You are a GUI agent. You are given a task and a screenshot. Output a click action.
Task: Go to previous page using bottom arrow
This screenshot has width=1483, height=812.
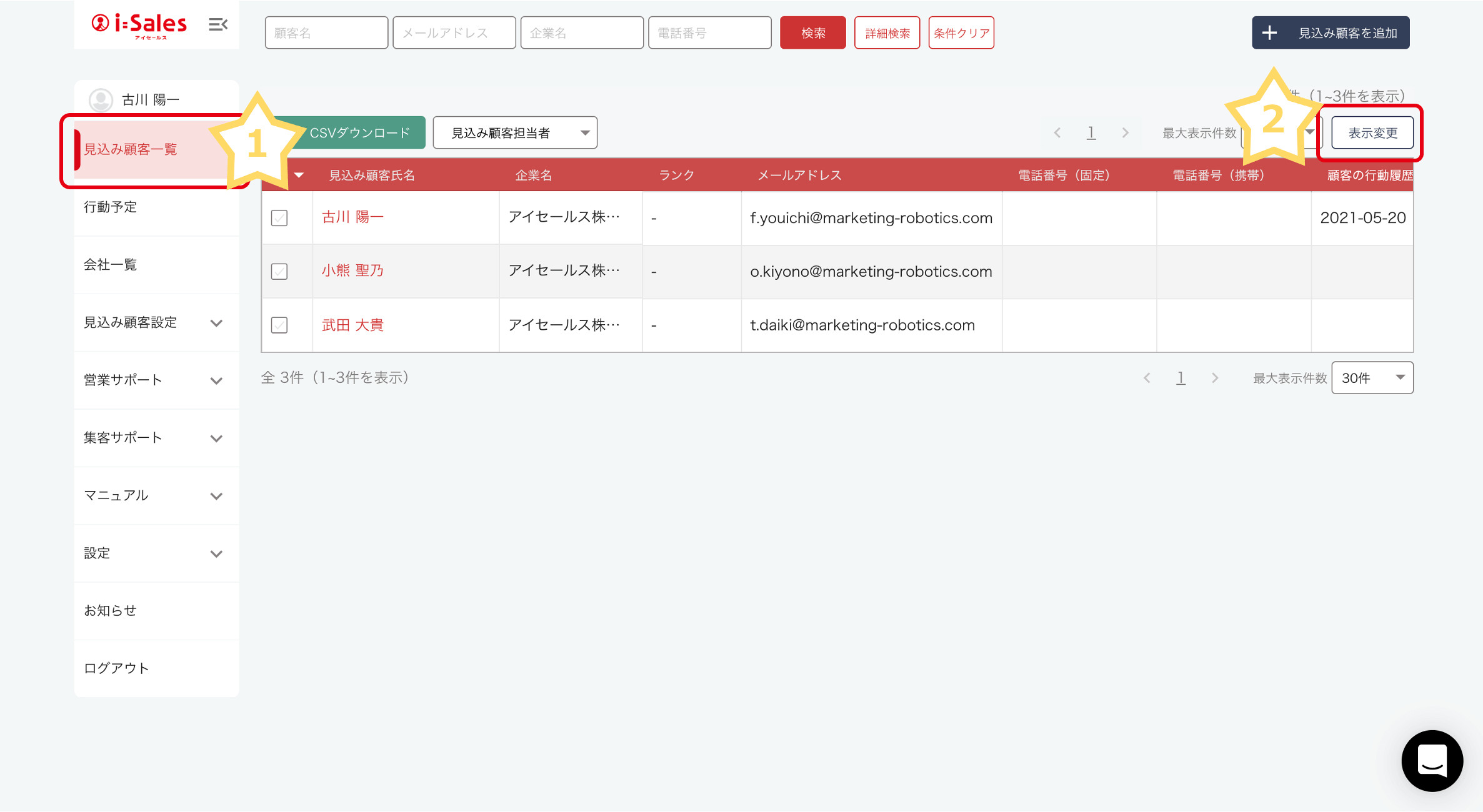1147,378
